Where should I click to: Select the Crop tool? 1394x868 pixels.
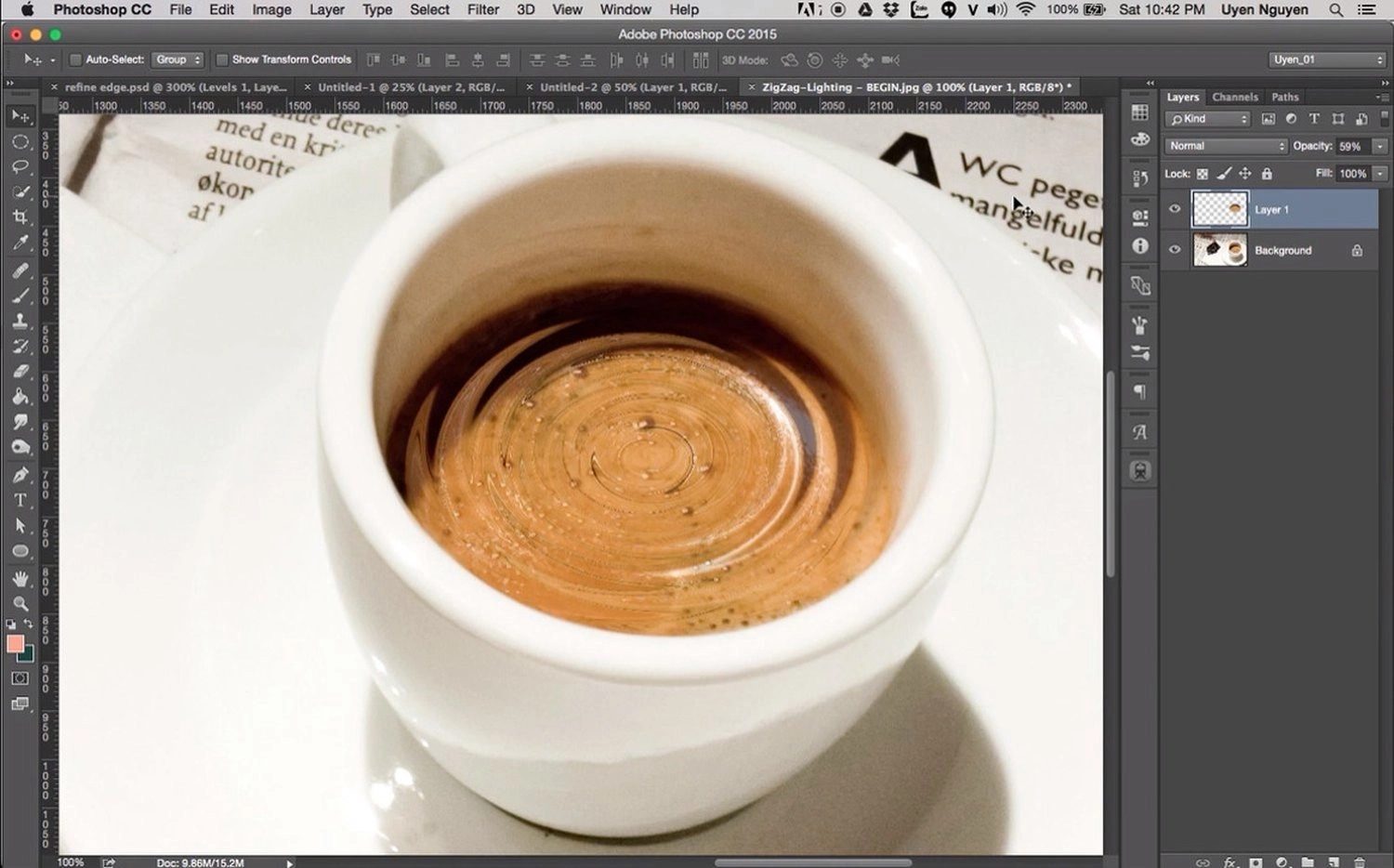[x=20, y=217]
